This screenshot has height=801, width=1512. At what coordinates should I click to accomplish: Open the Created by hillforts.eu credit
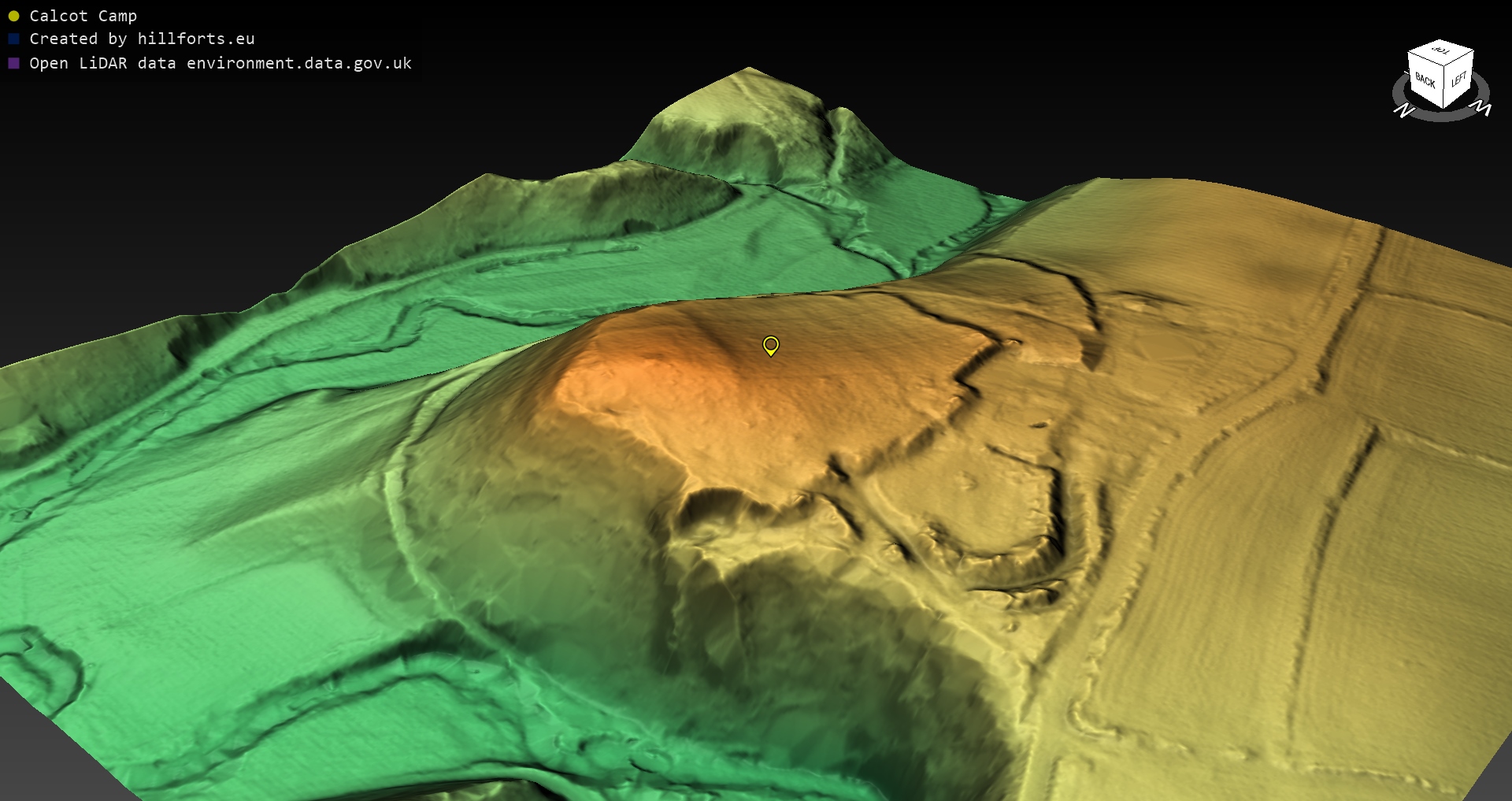pos(142,39)
